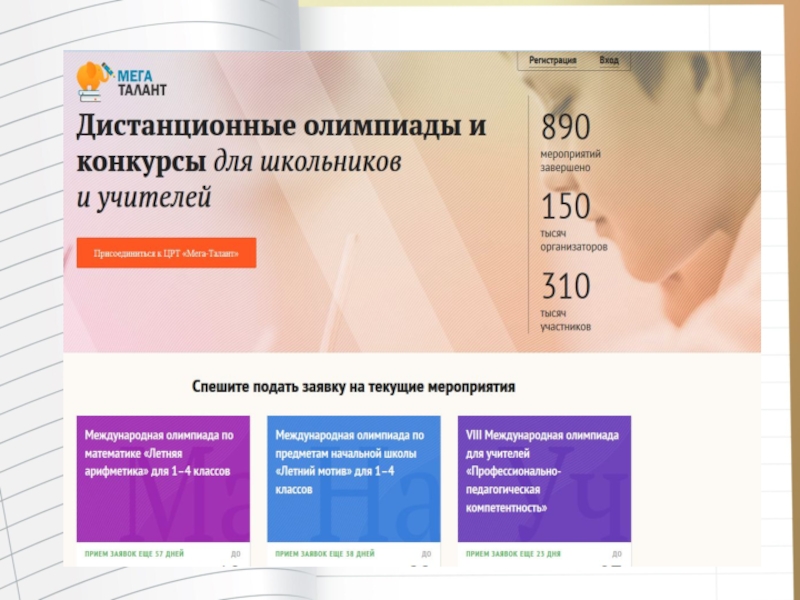Click «Спешите подать заявку на текущие мероприятия» heading
Viewport: 800px width, 600px height.
coord(353,387)
